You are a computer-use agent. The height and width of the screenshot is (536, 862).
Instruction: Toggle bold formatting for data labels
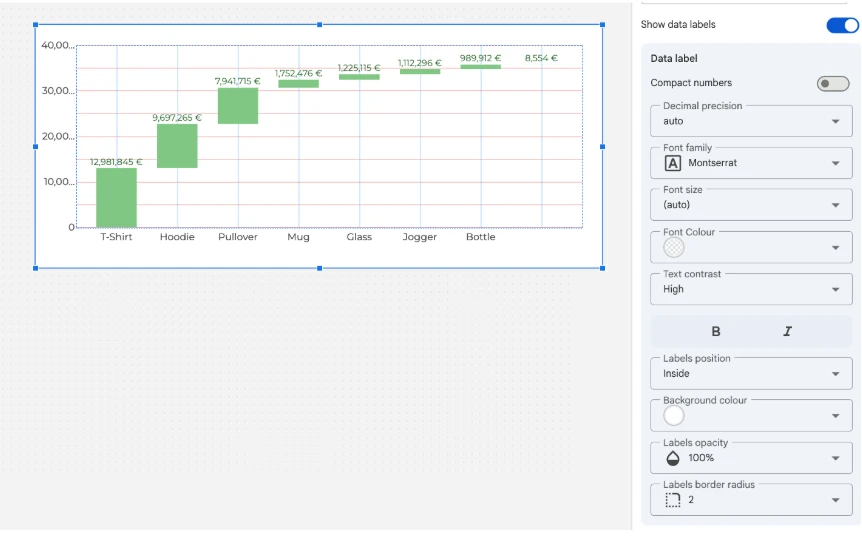tap(715, 331)
